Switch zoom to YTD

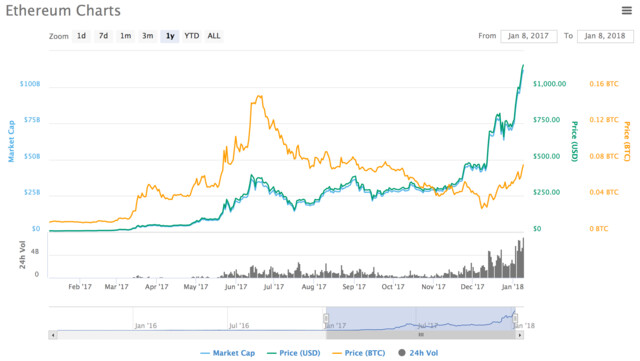coord(192,36)
